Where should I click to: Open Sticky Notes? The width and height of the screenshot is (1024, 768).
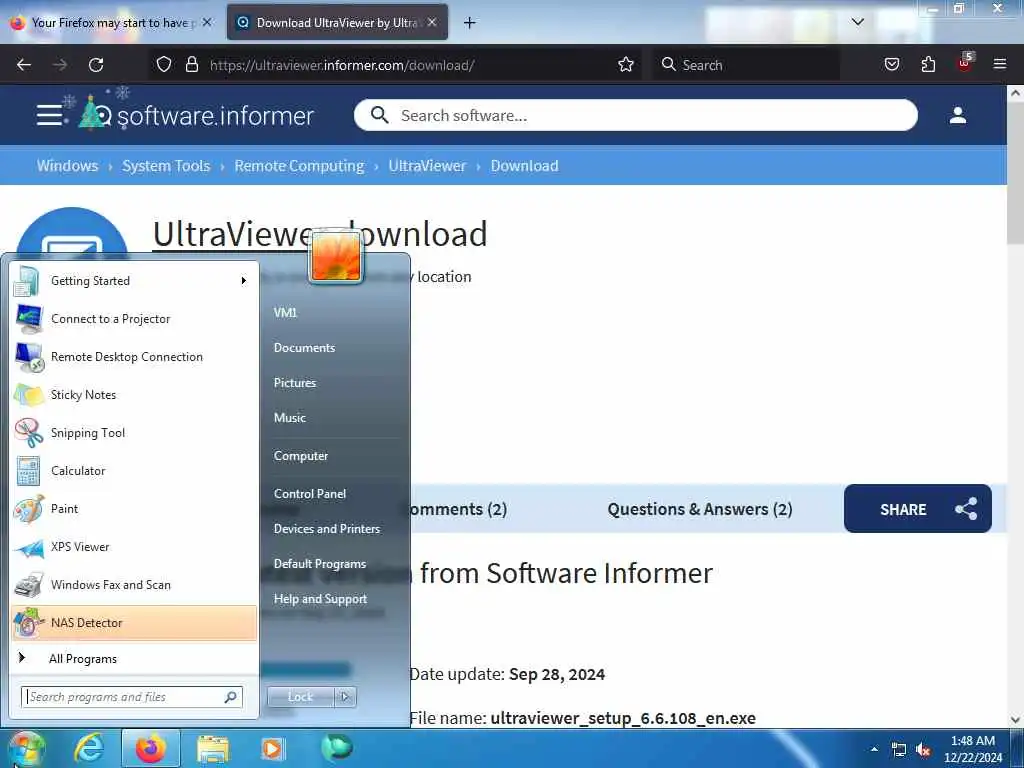tap(133, 394)
